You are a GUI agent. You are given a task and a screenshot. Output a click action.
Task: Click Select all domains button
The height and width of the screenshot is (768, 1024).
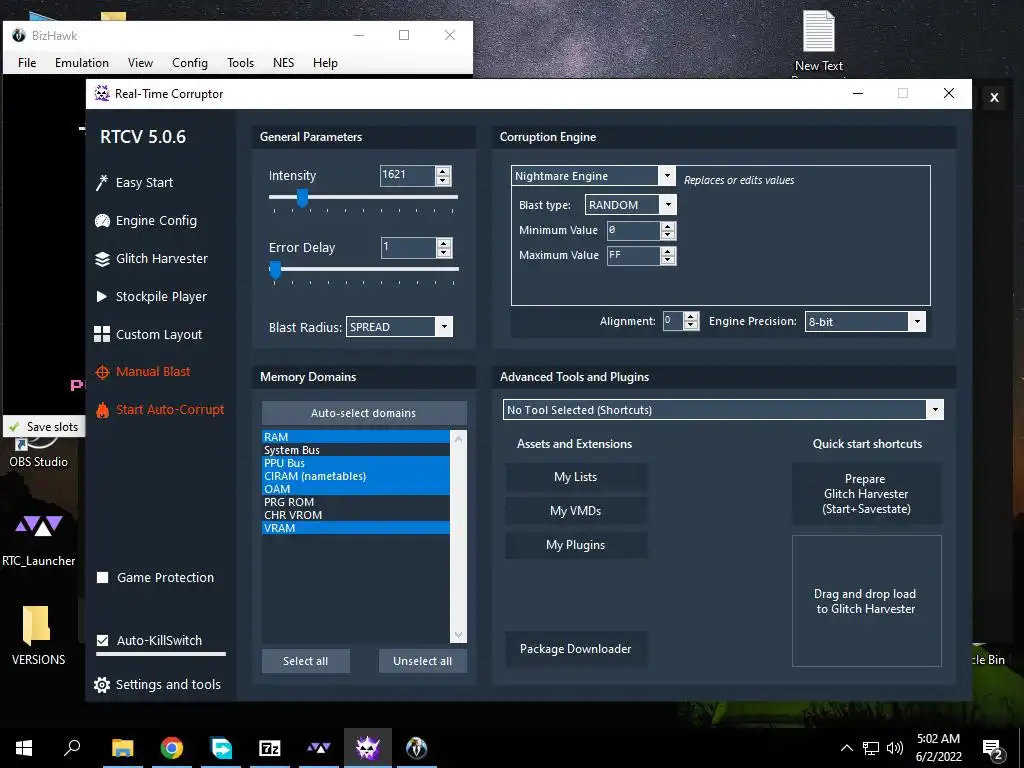(306, 661)
